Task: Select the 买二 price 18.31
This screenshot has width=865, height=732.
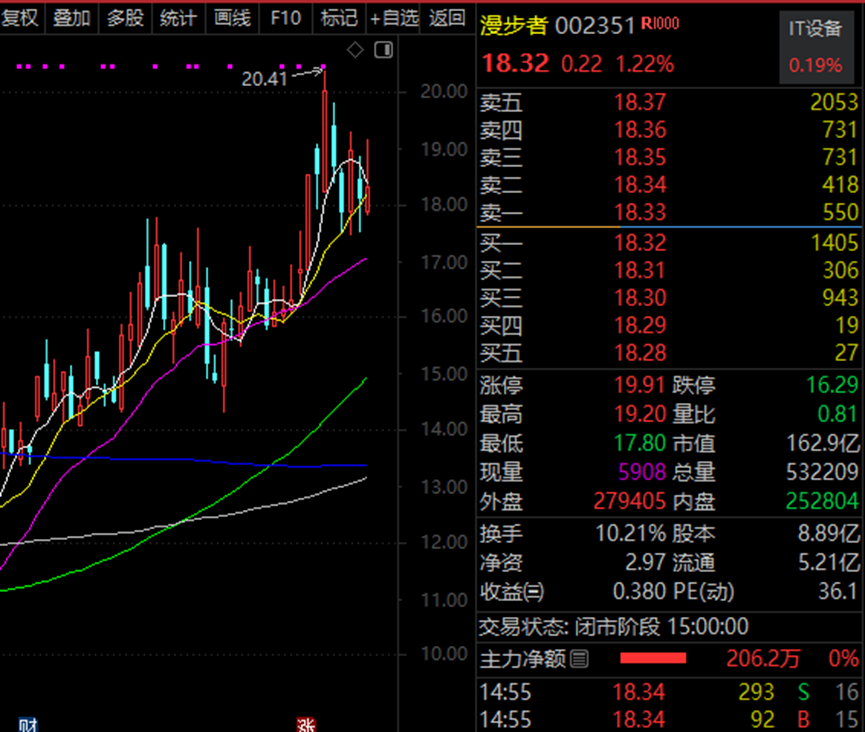Action: (640, 270)
